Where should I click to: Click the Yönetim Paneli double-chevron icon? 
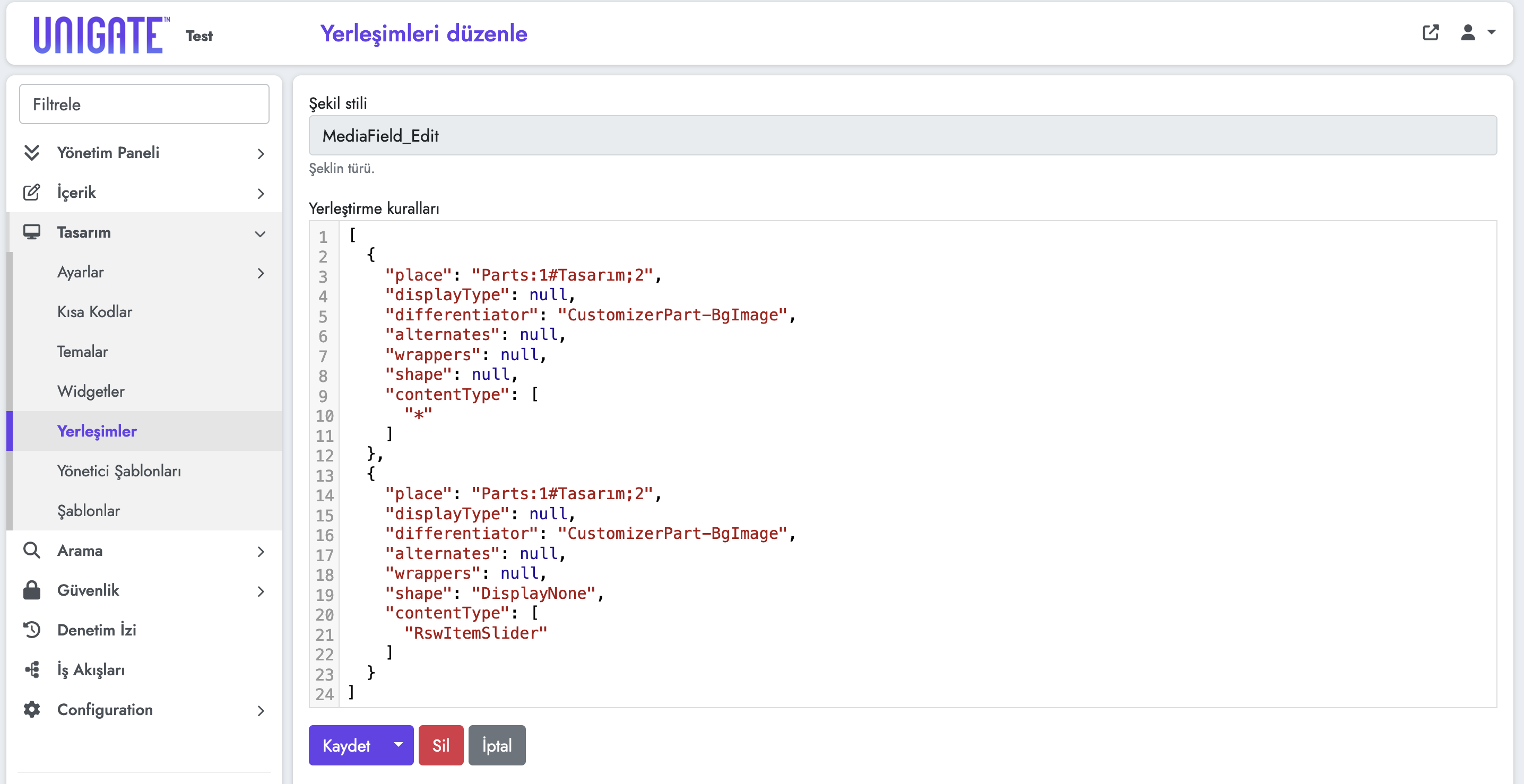[x=31, y=153]
